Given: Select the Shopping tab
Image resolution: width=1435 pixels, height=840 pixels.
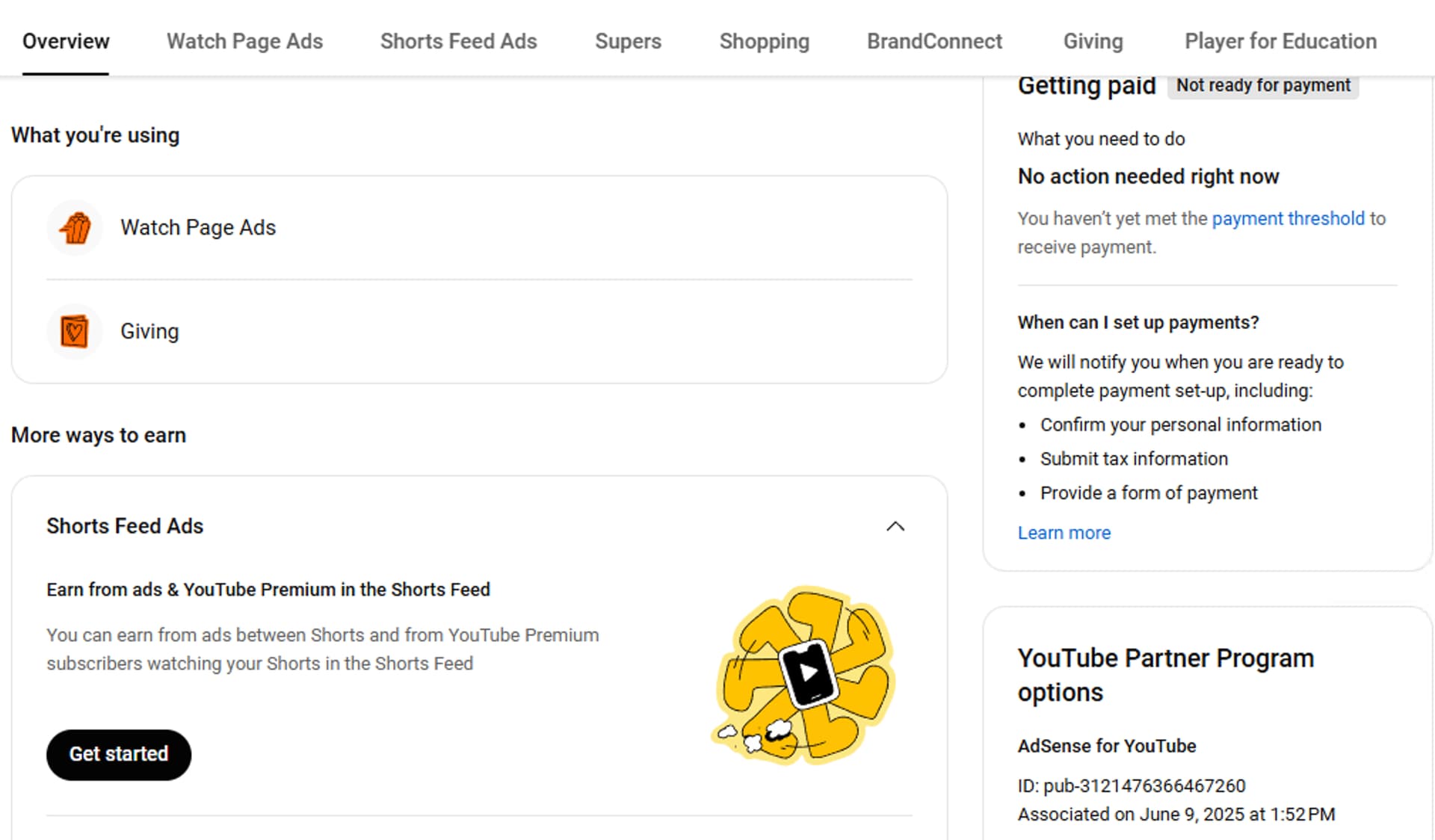Looking at the screenshot, I should click(x=764, y=41).
